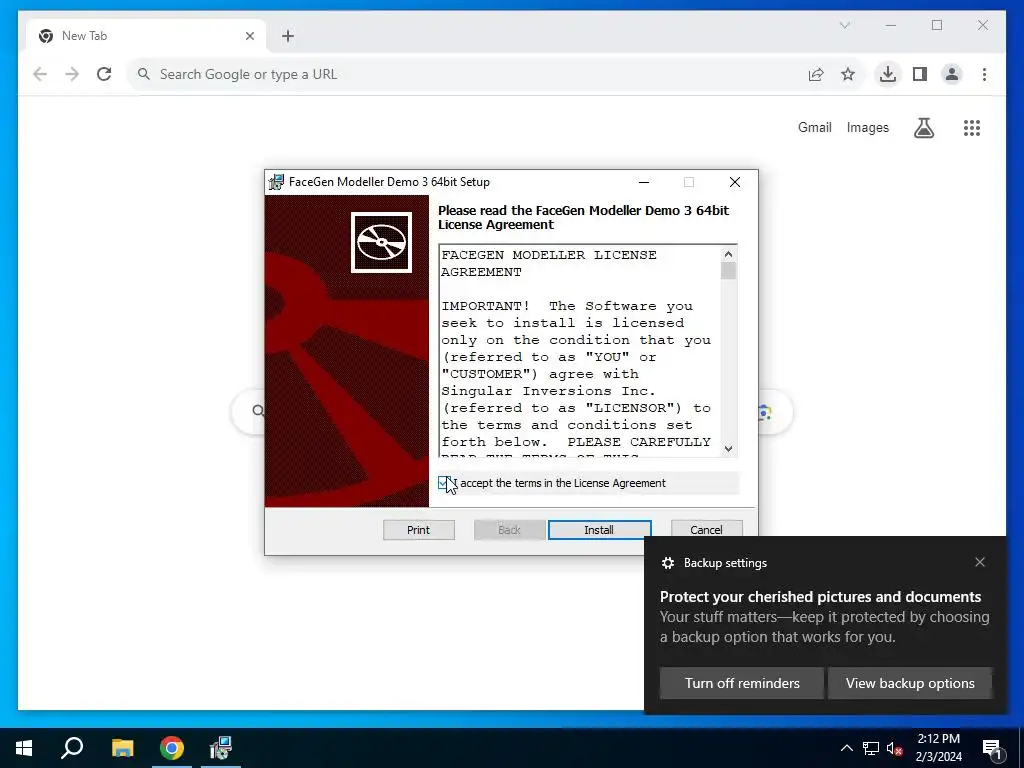Open the muted volume tray icon

(894, 748)
